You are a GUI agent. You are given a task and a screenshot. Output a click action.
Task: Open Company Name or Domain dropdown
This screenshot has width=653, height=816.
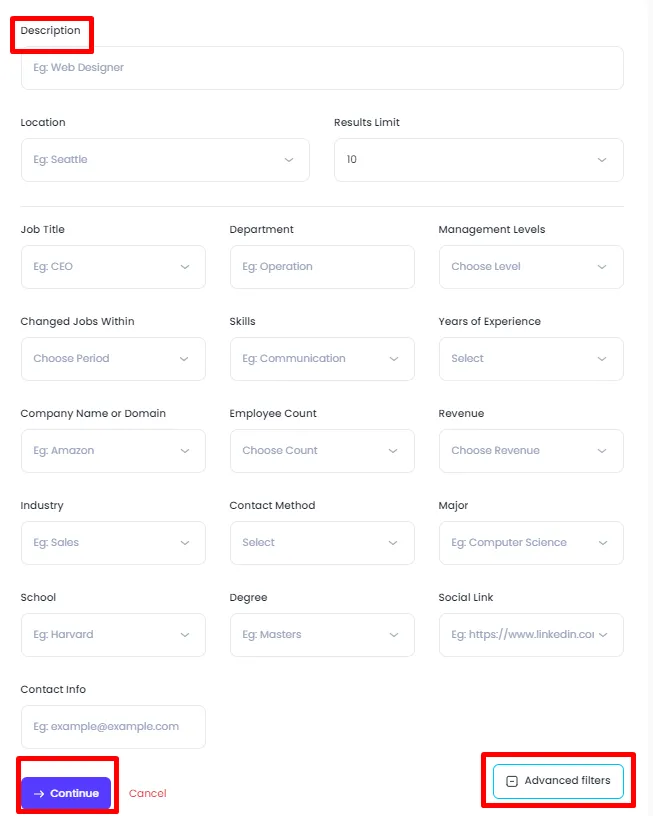tap(113, 451)
